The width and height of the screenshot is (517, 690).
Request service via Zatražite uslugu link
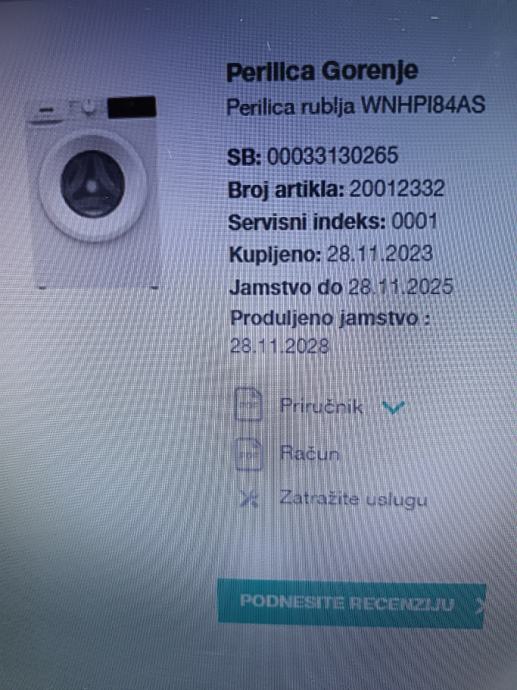(353, 499)
